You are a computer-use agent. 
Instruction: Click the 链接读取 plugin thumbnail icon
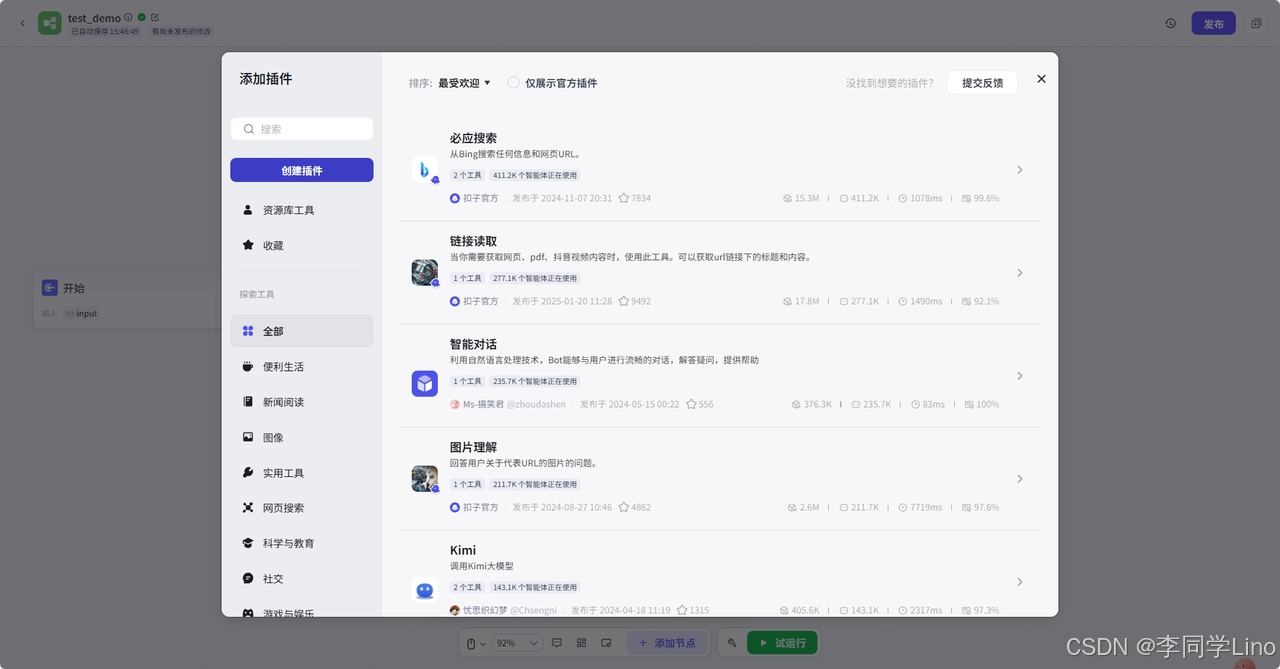424,273
